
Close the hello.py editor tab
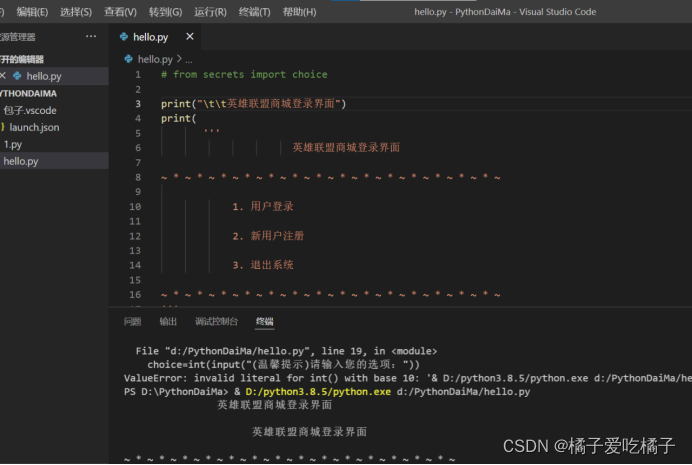pos(190,37)
